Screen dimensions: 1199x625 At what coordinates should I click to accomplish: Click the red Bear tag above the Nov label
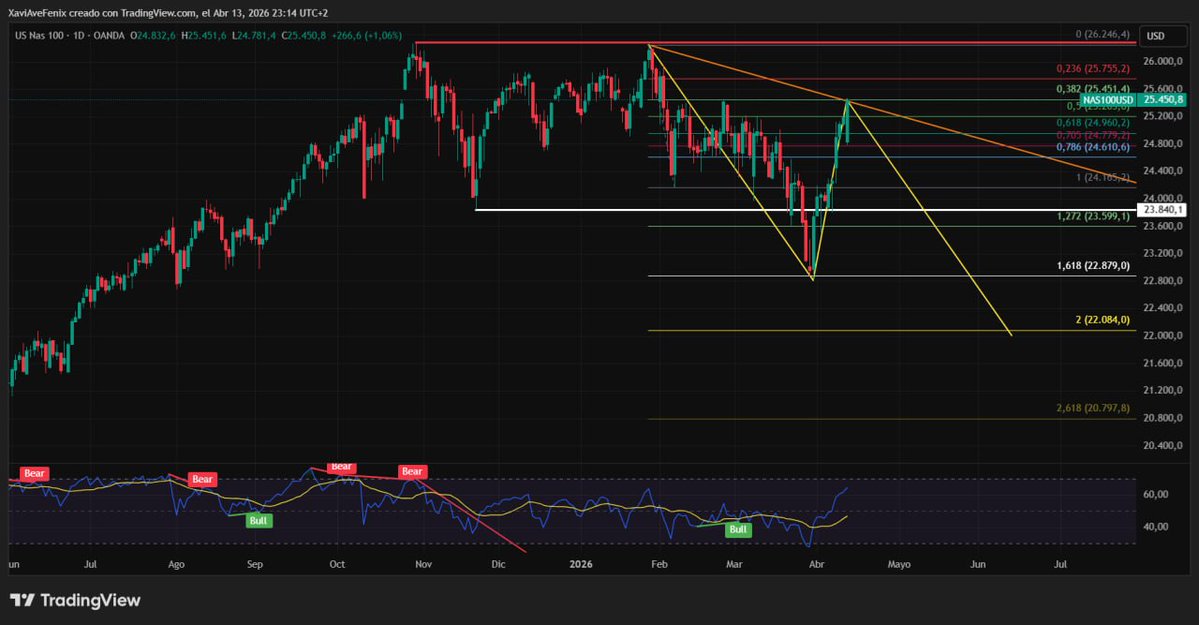[411, 472]
